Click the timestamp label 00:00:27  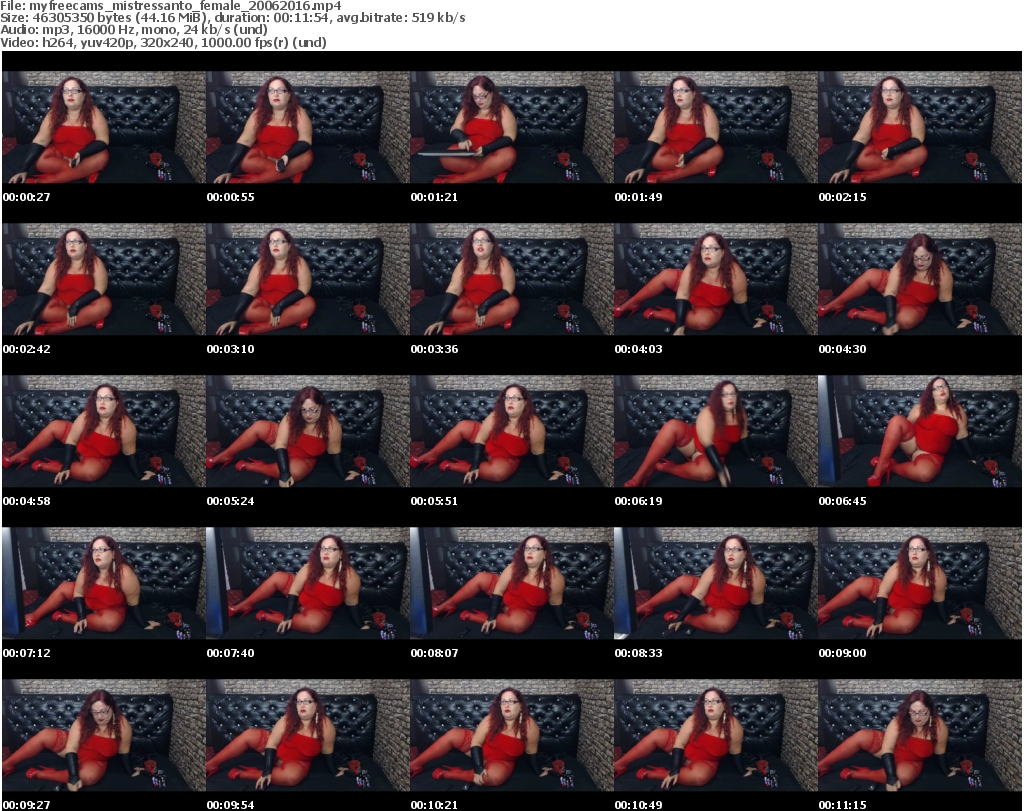(27, 197)
